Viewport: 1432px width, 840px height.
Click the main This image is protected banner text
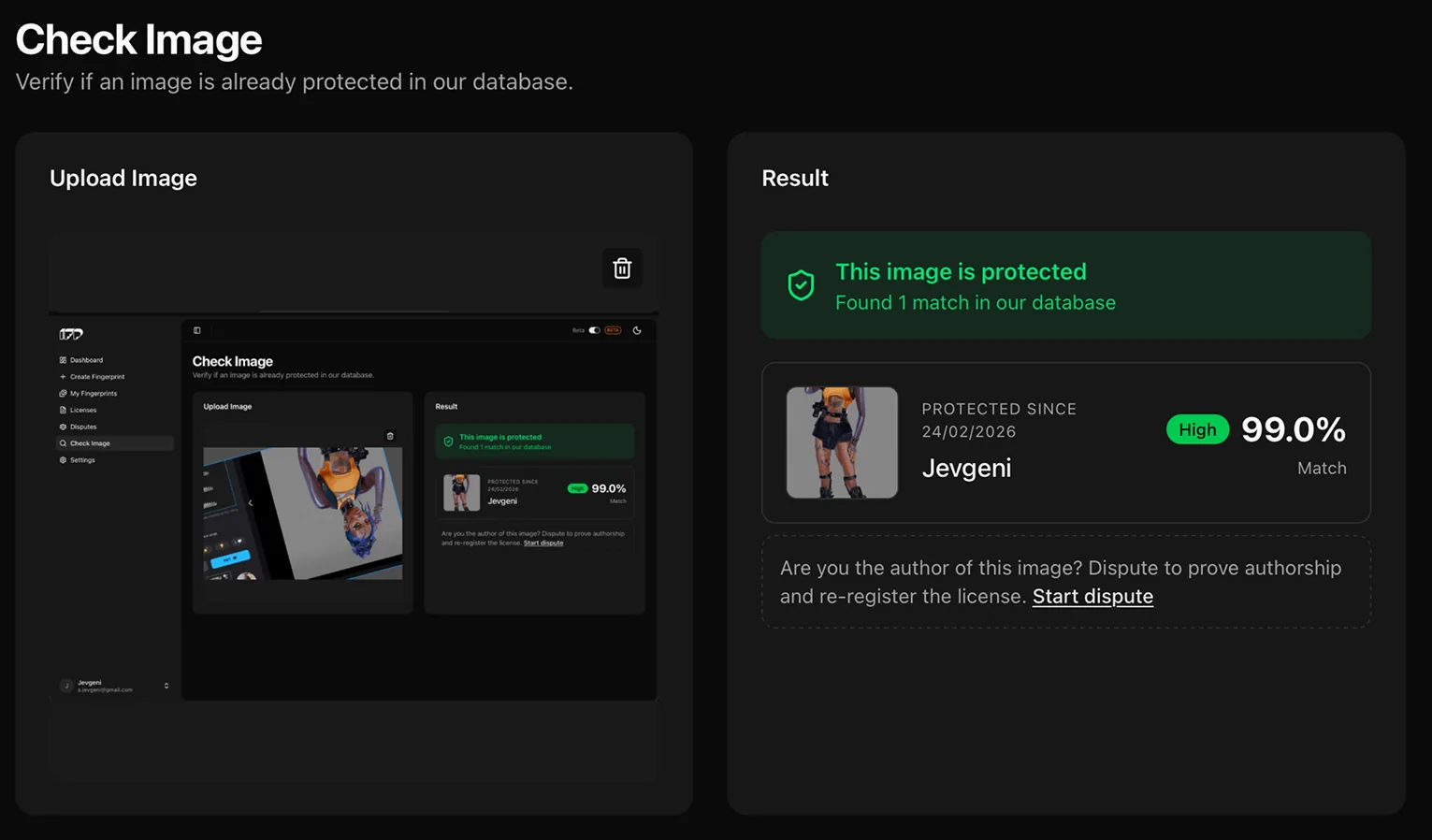961,271
